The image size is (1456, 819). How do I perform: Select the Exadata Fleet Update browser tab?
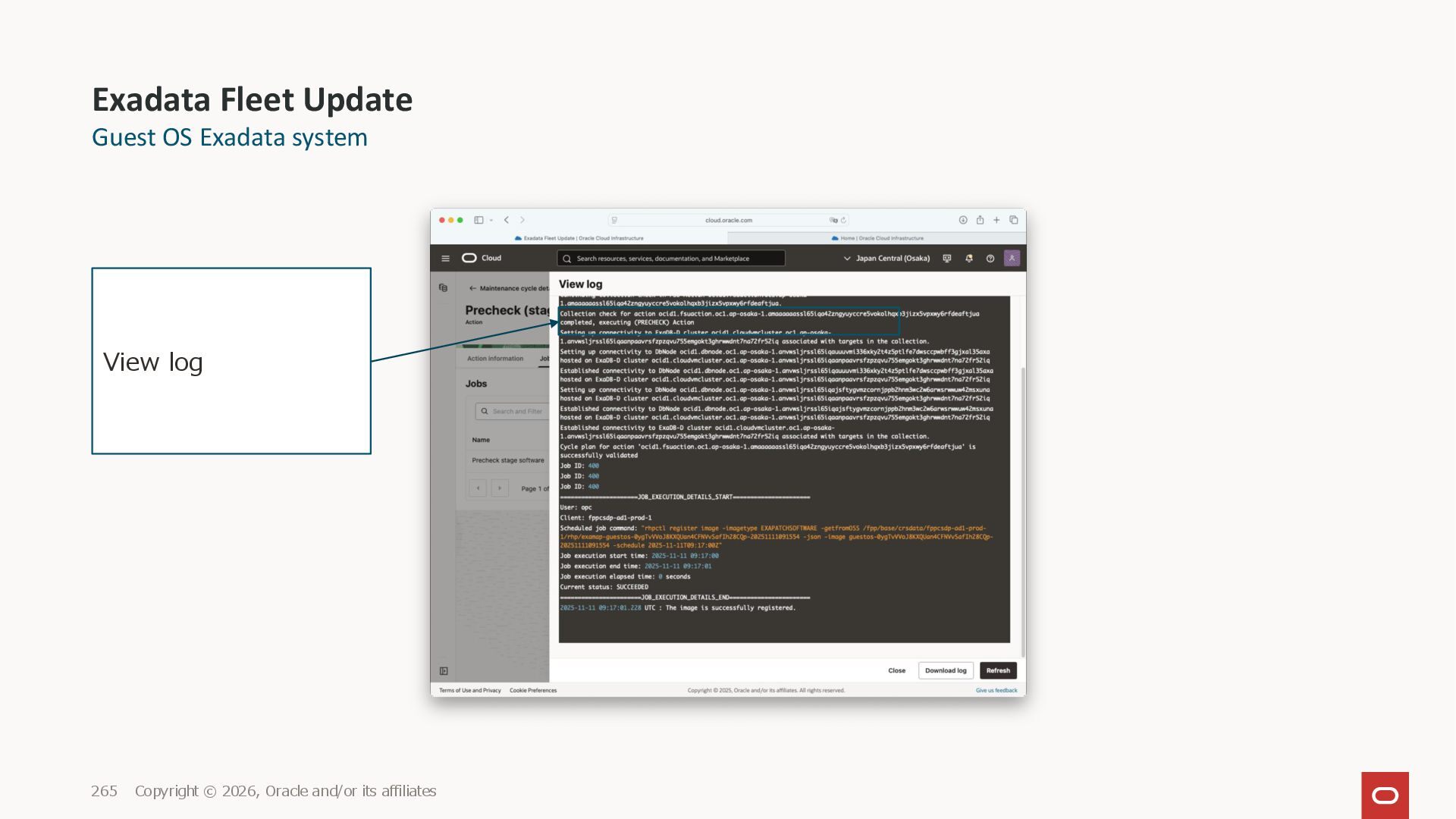pos(579,238)
